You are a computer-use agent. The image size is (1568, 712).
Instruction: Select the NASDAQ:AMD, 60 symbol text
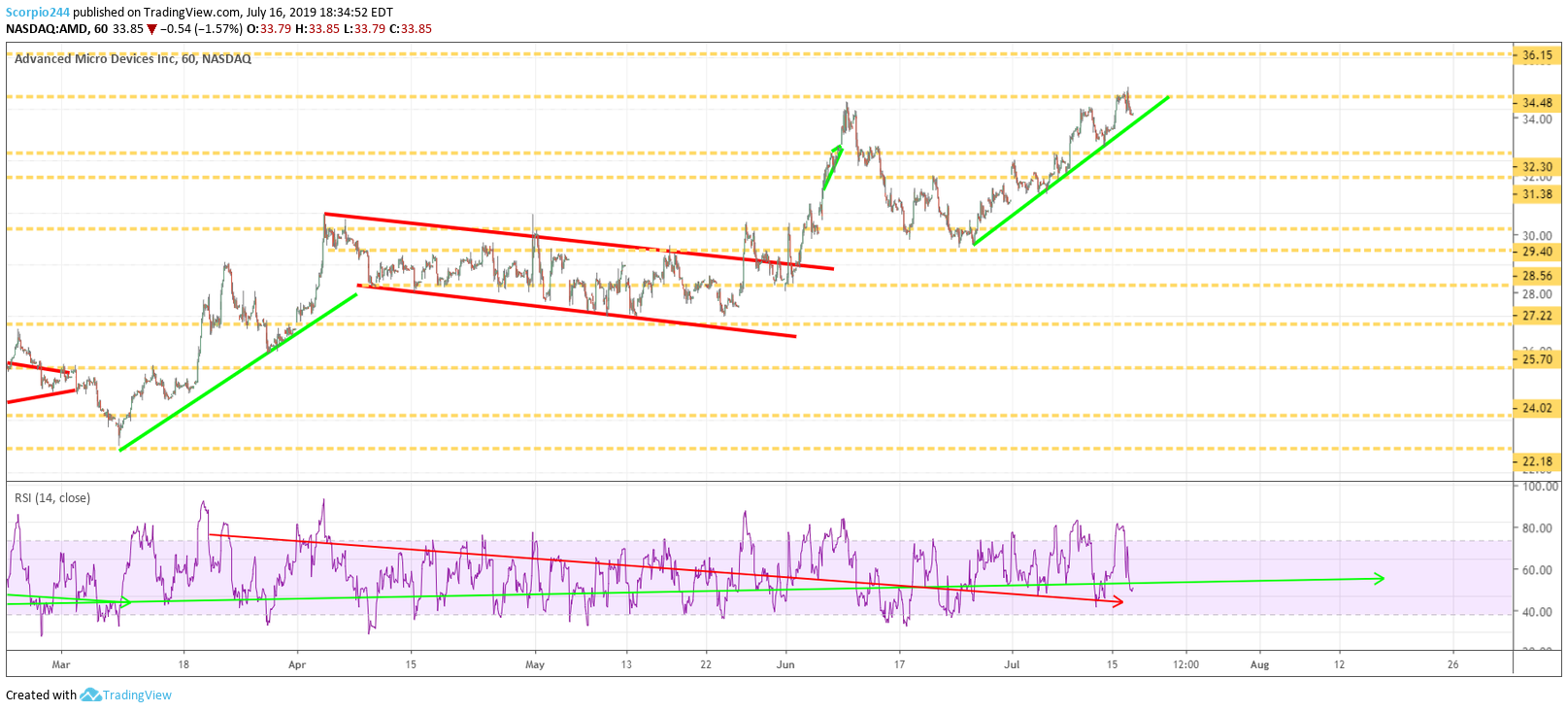(x=57, y=29)
